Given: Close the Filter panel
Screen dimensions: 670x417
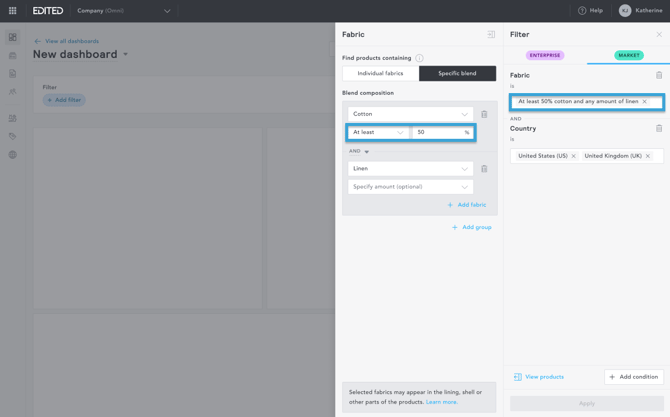Looking at the screenshot, I should click(x=659, y=35).
